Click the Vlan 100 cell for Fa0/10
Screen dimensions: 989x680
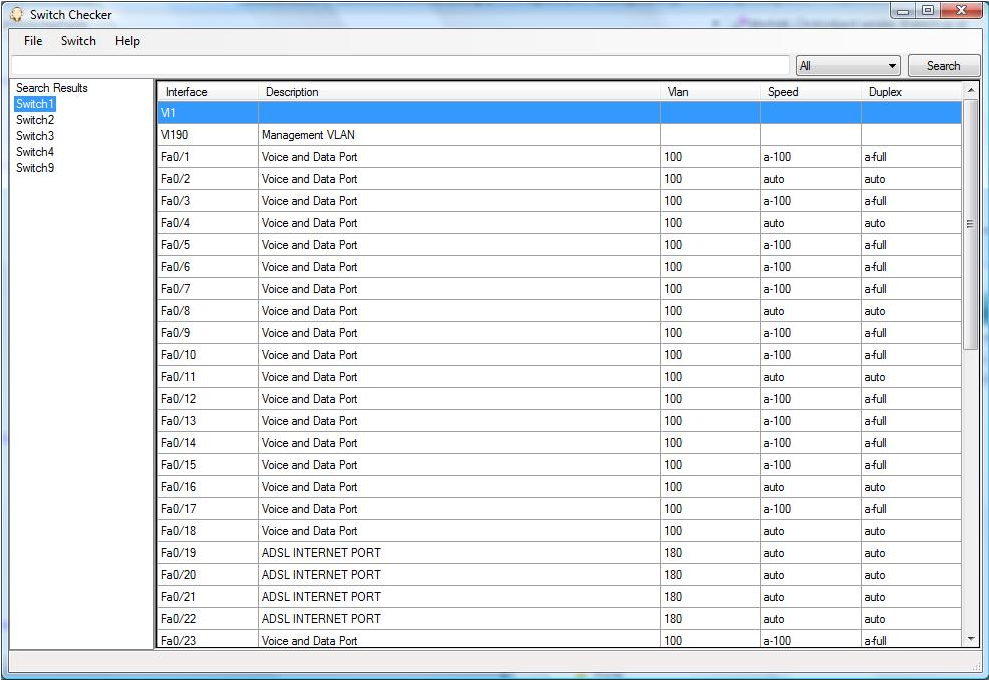(x=710, y=355)
